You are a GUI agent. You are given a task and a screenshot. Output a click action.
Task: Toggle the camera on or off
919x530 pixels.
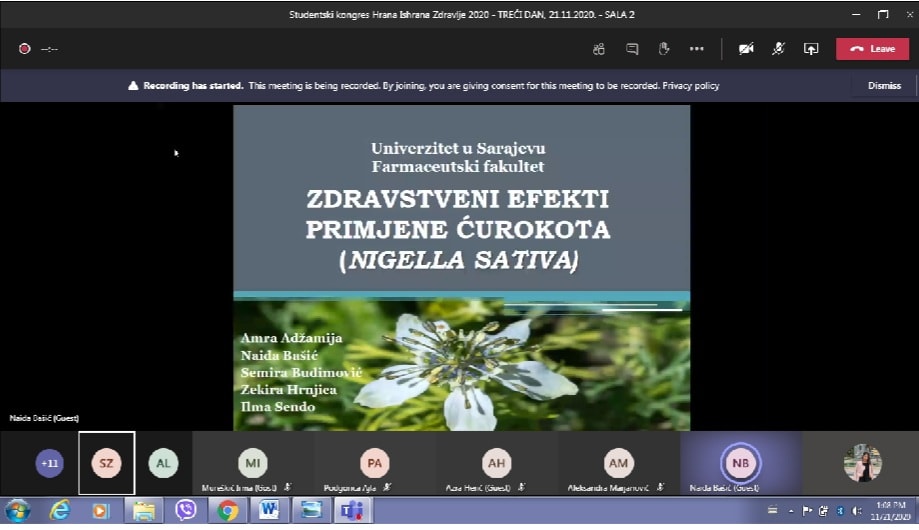click(746, 48)
